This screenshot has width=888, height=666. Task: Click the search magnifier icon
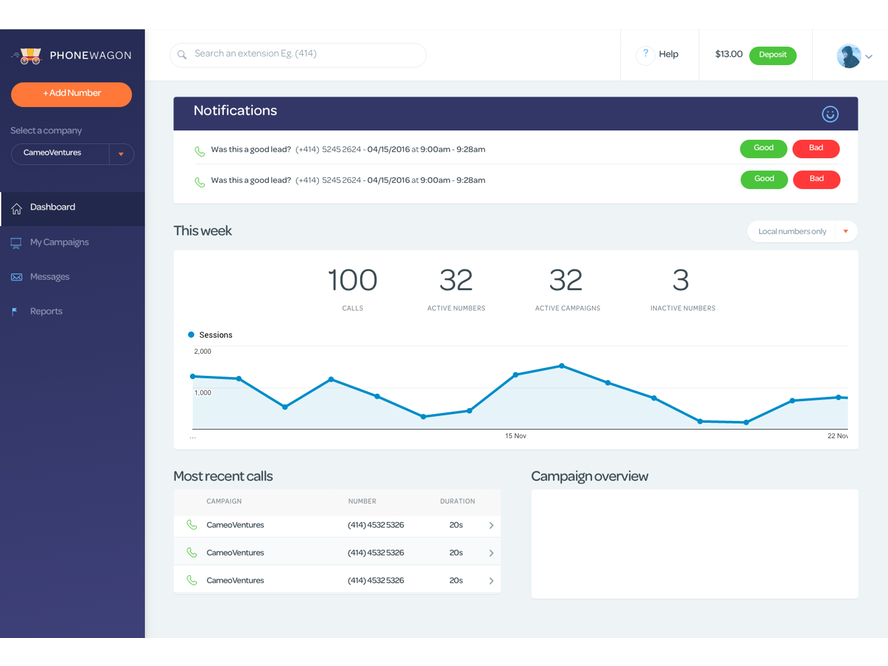click(182, 54)
